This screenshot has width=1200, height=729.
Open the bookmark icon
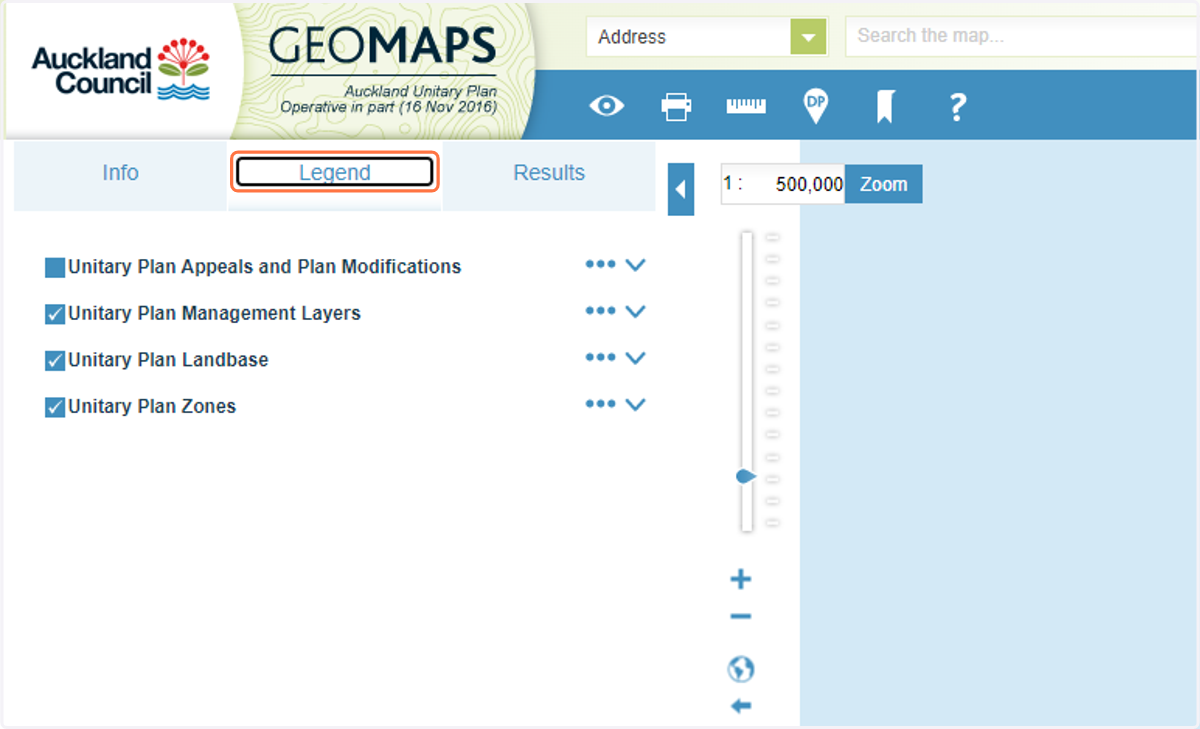(x=885, y=106)
